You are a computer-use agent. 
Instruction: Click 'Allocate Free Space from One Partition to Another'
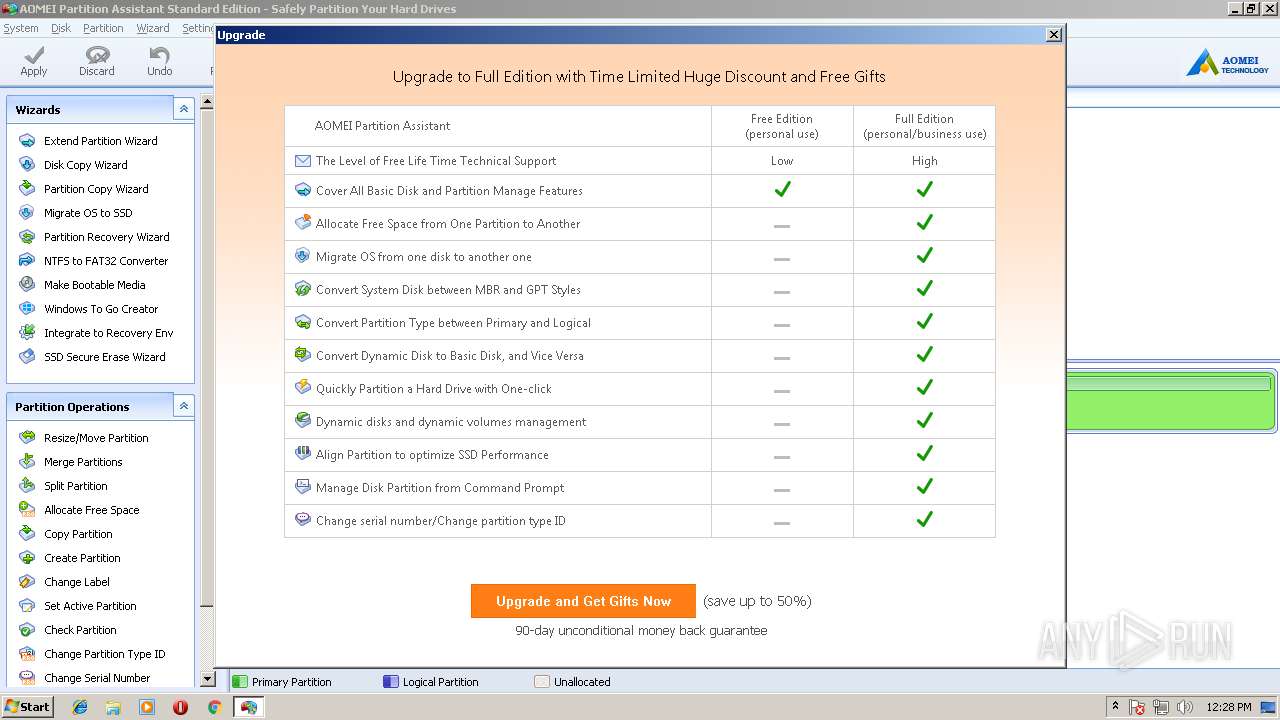click(x=448, y=224)
